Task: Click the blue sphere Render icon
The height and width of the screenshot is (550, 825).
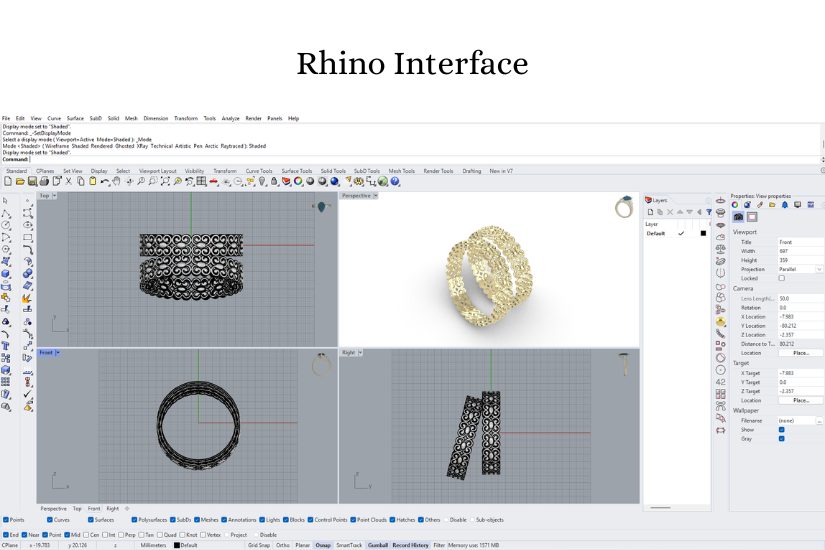Action: tap(335, 181)
